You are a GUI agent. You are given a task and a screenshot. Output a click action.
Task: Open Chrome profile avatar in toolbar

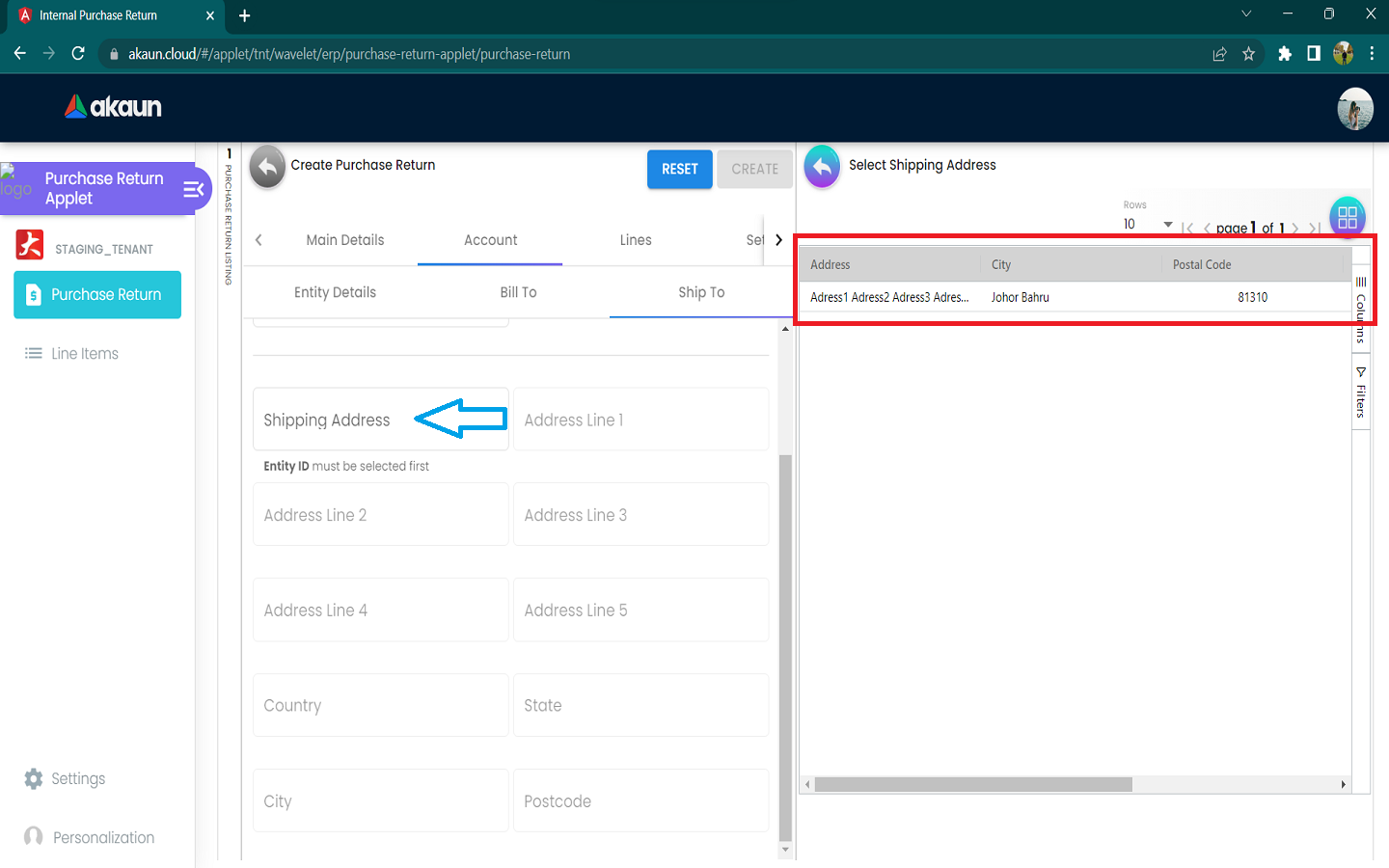click(x=1343, y=54)
